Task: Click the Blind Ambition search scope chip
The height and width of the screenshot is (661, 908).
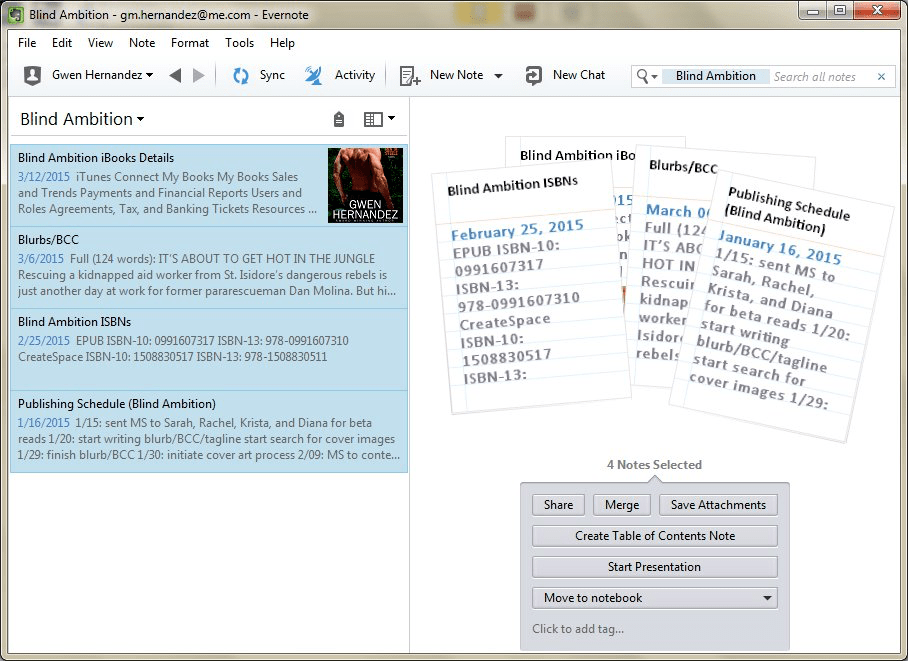Action: pos(715,76)
